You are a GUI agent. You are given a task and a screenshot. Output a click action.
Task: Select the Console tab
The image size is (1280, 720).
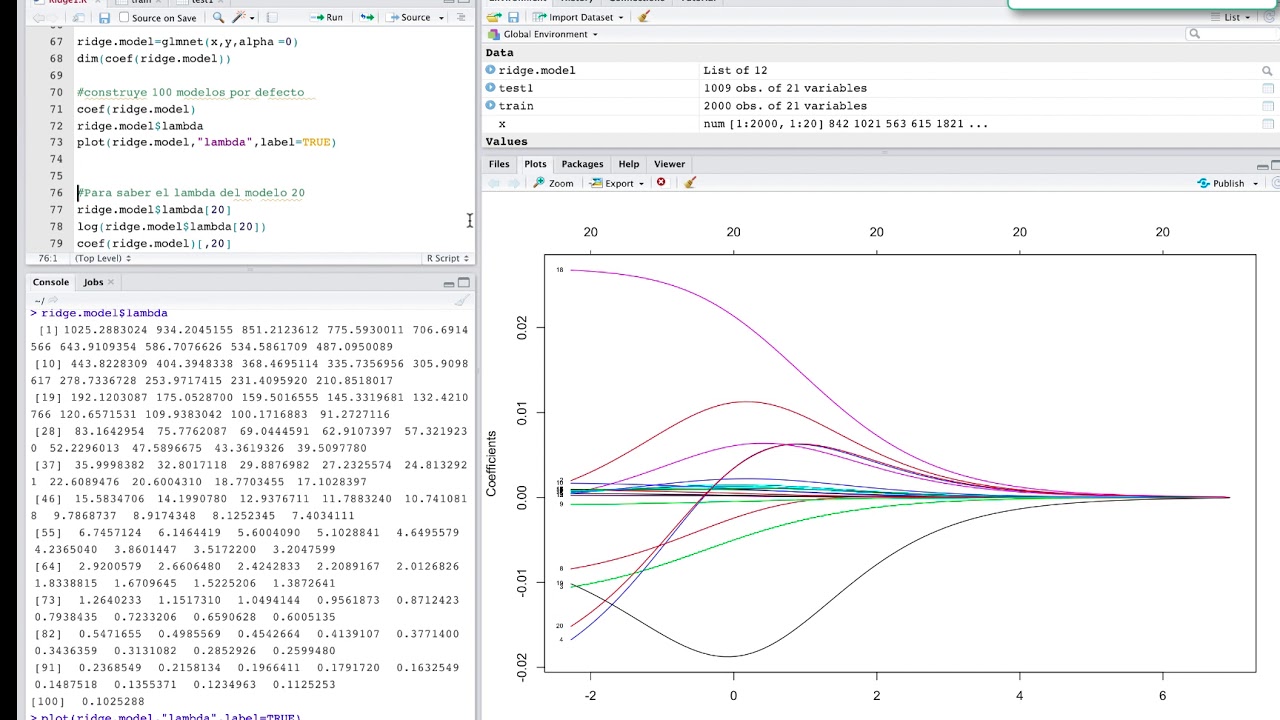coord(50,283)
